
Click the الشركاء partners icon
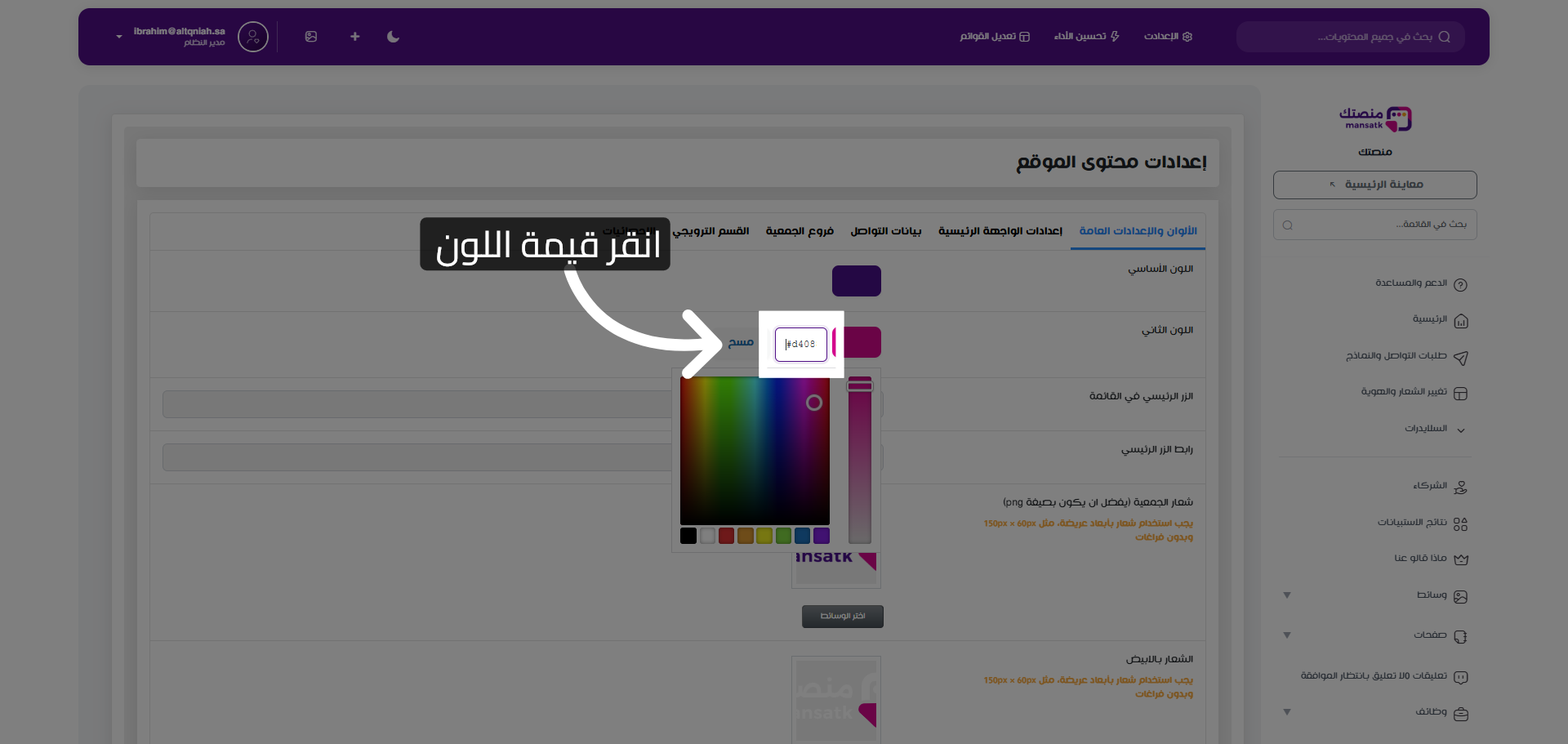pos(1463,487)
